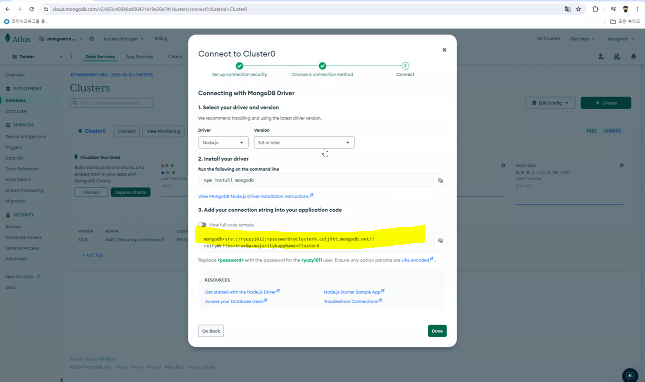
Task: Click the invite user icon
Action: point(601,57)
